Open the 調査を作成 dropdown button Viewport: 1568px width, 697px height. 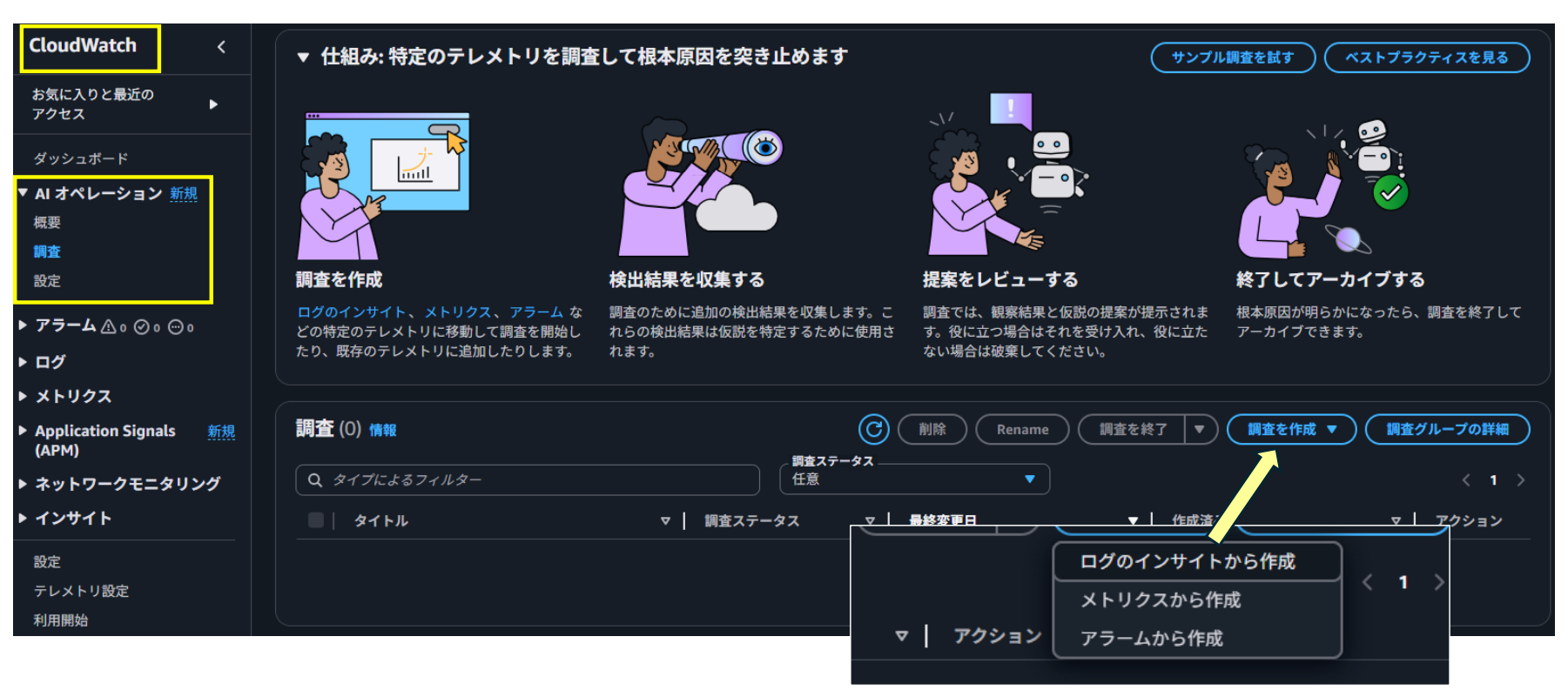[1291, 429]
